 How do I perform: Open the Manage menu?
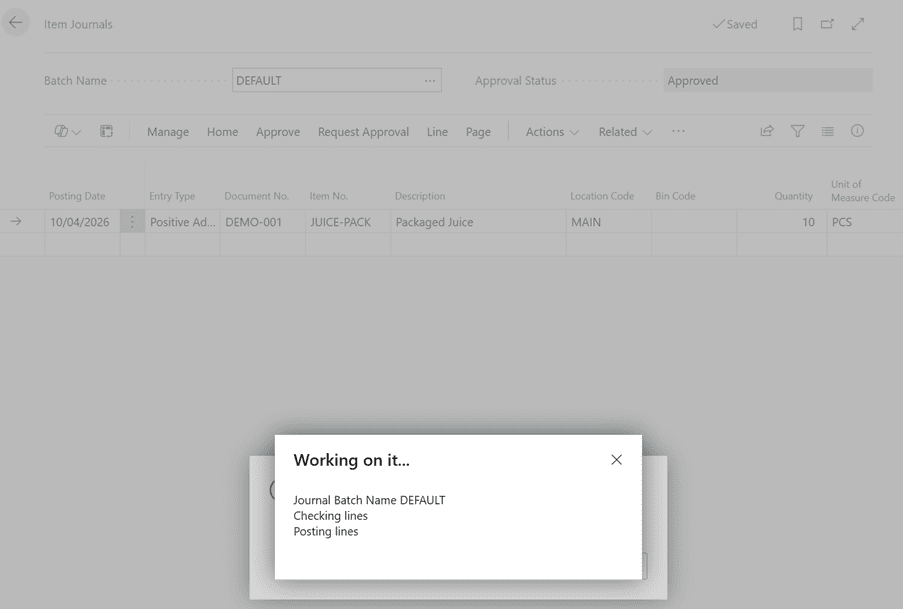pyautogui.click(x=168, y=132)
